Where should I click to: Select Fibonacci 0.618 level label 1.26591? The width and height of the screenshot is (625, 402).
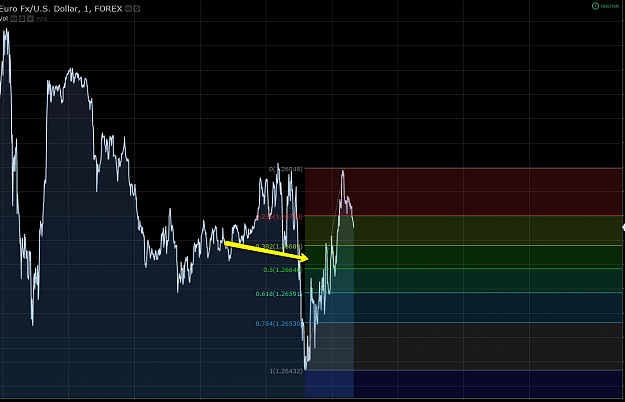point(279,294)
